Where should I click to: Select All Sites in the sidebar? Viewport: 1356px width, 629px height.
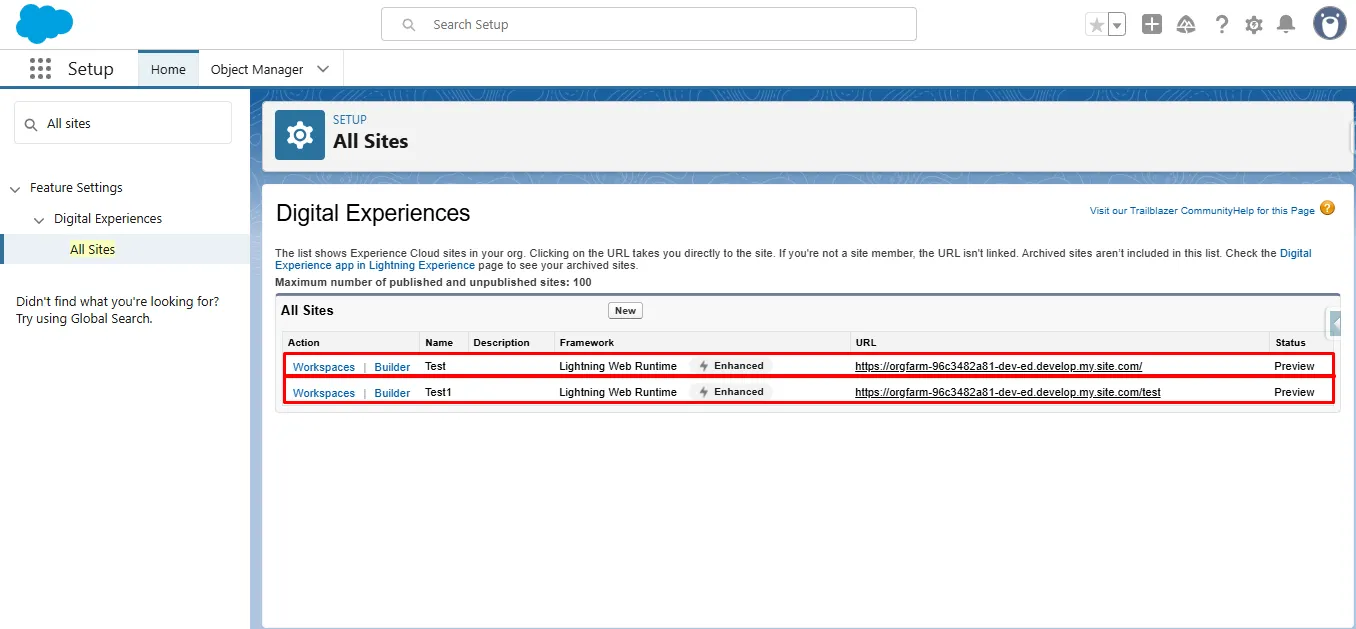tap(92, 249)
